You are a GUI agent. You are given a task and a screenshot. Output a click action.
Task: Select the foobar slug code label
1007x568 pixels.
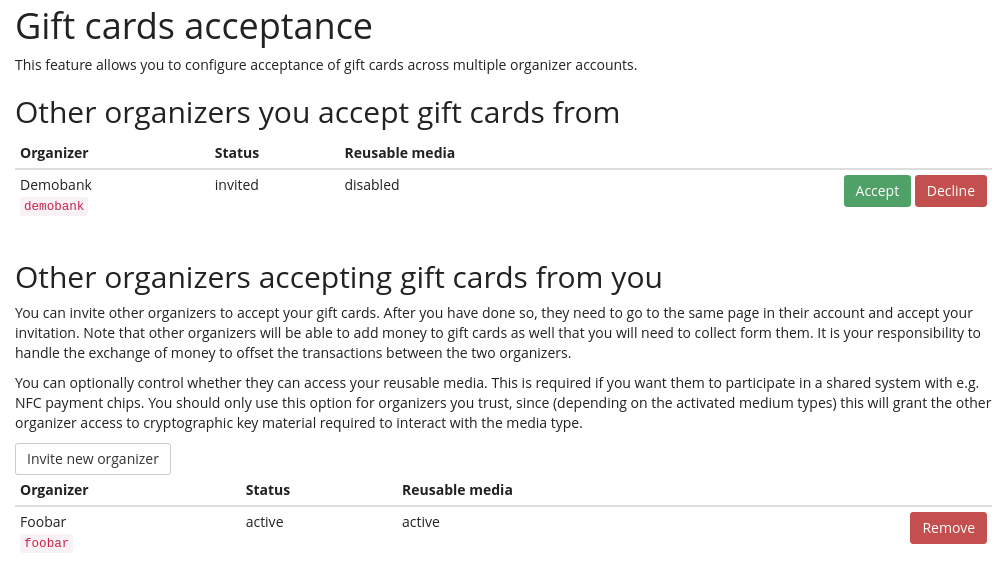tap(46, 543)
